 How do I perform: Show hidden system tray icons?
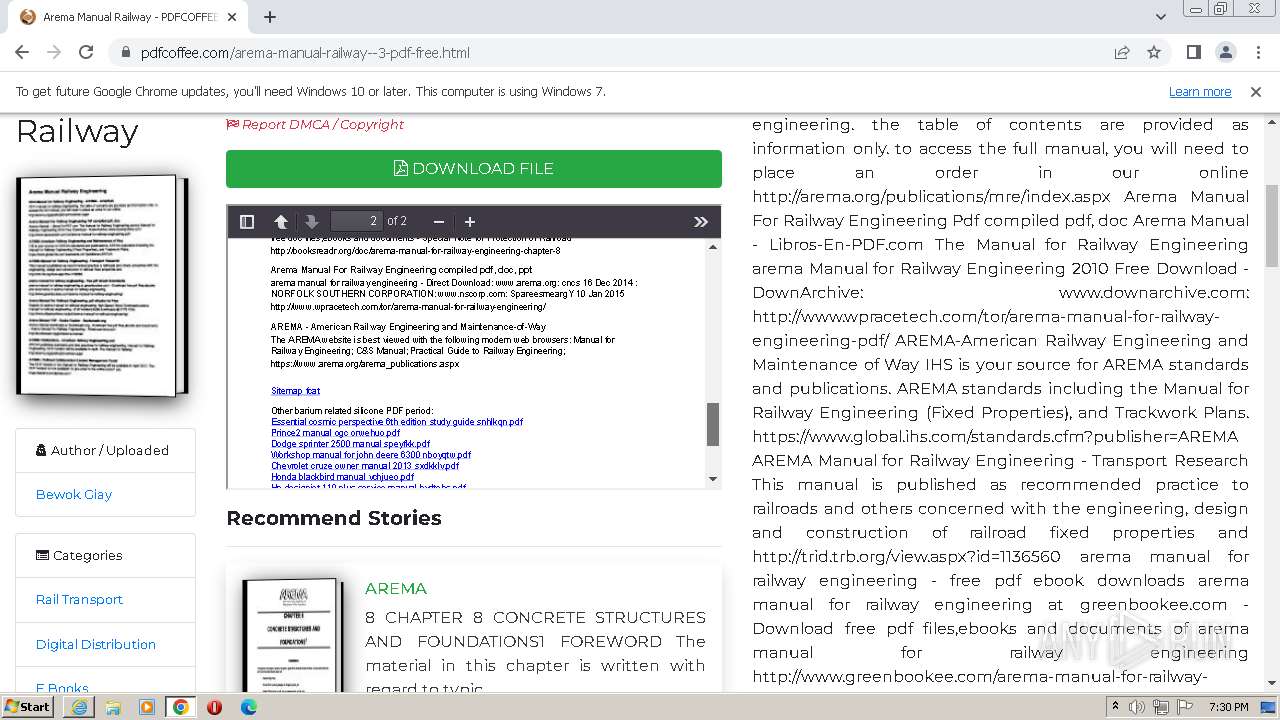1115,707
